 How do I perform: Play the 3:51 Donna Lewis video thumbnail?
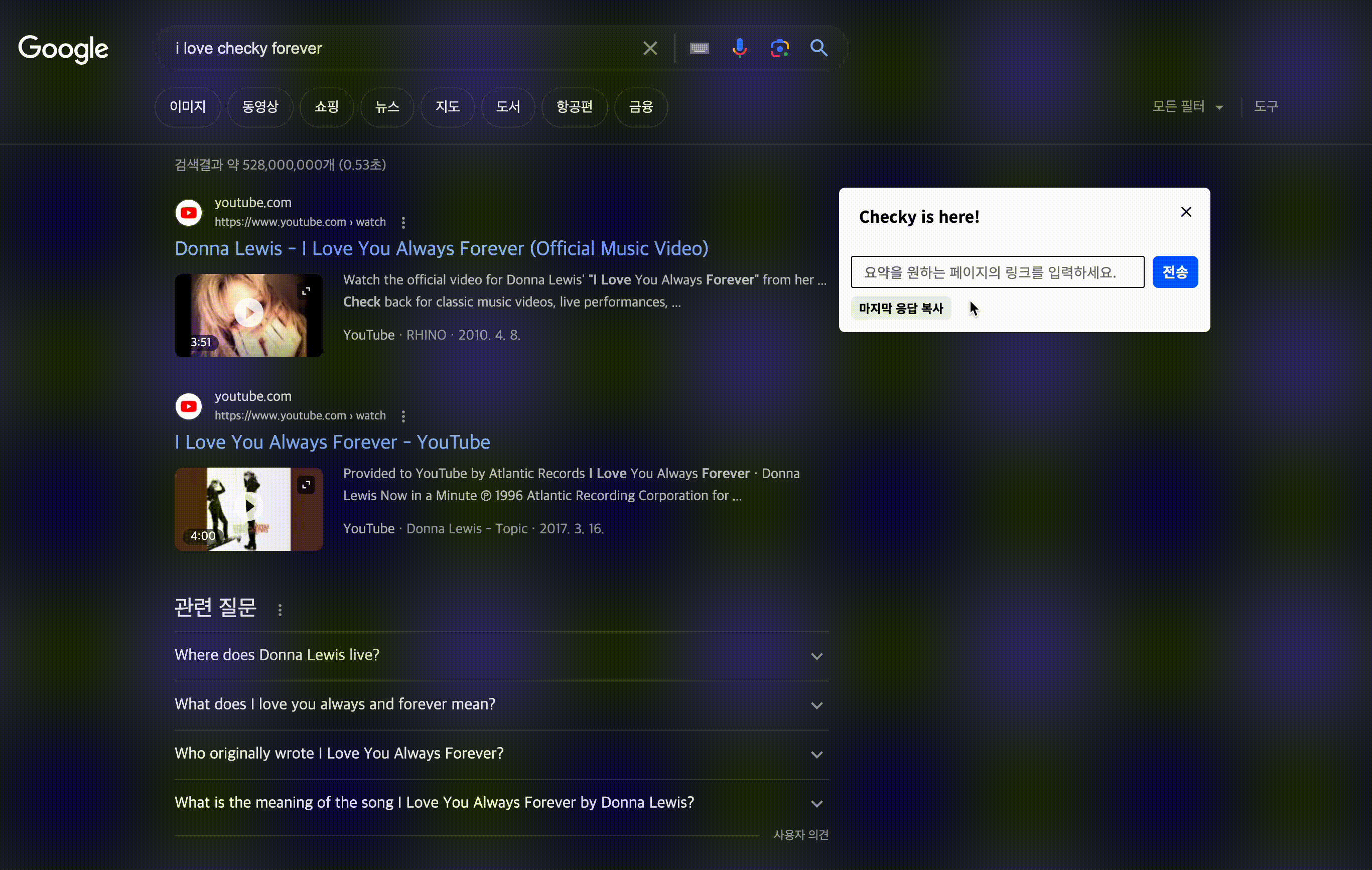click(x=249, y=313)
